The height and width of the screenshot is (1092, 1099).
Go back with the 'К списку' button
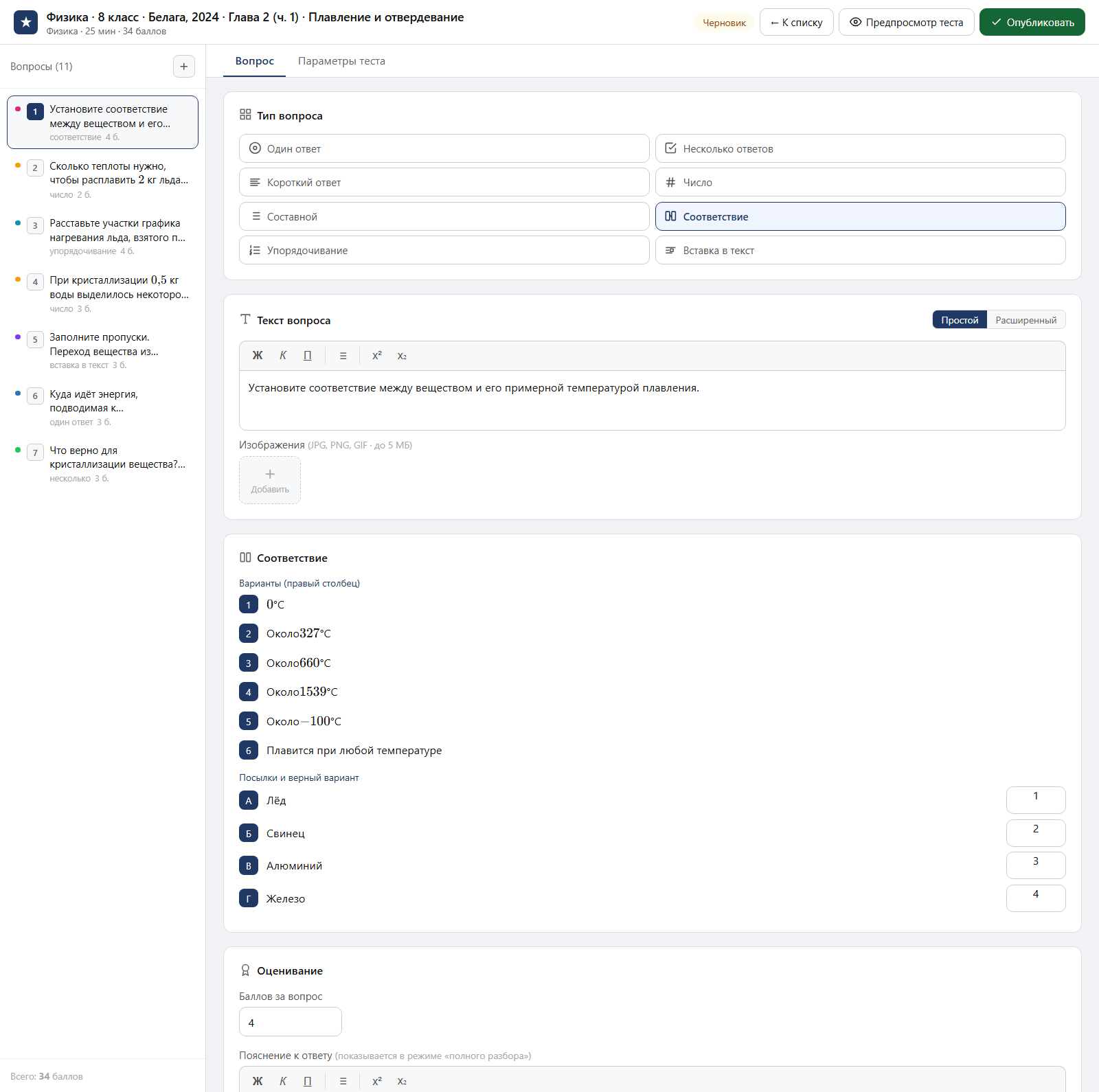click(x=797, y=22)
